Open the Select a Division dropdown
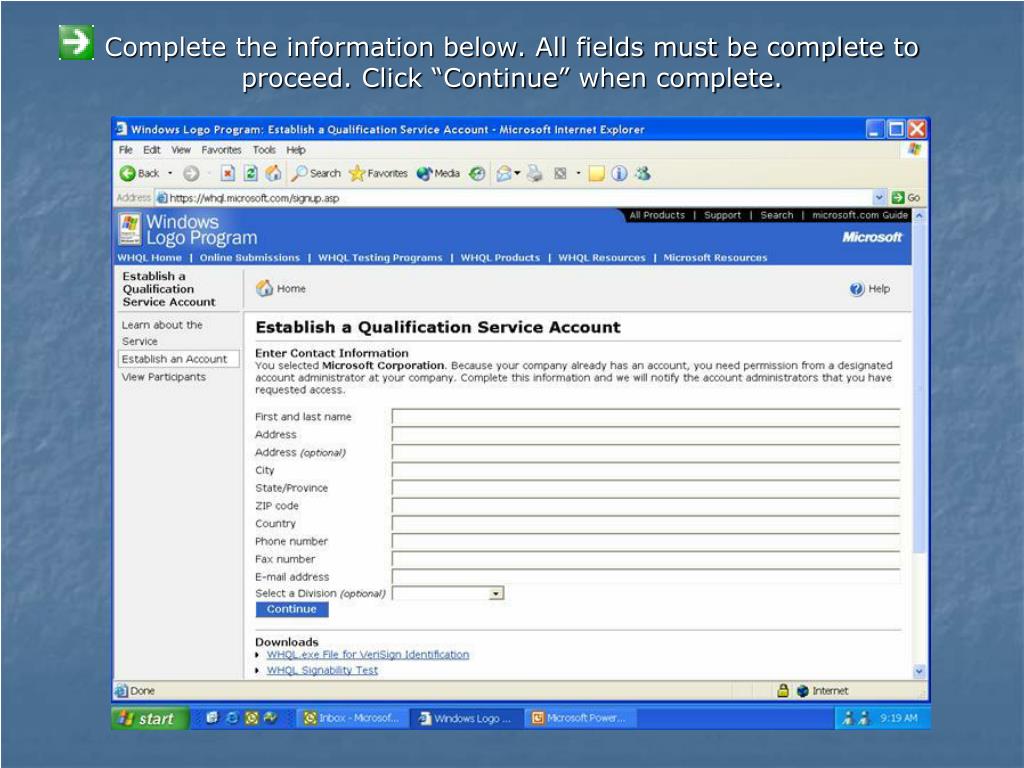 (496, 593)
